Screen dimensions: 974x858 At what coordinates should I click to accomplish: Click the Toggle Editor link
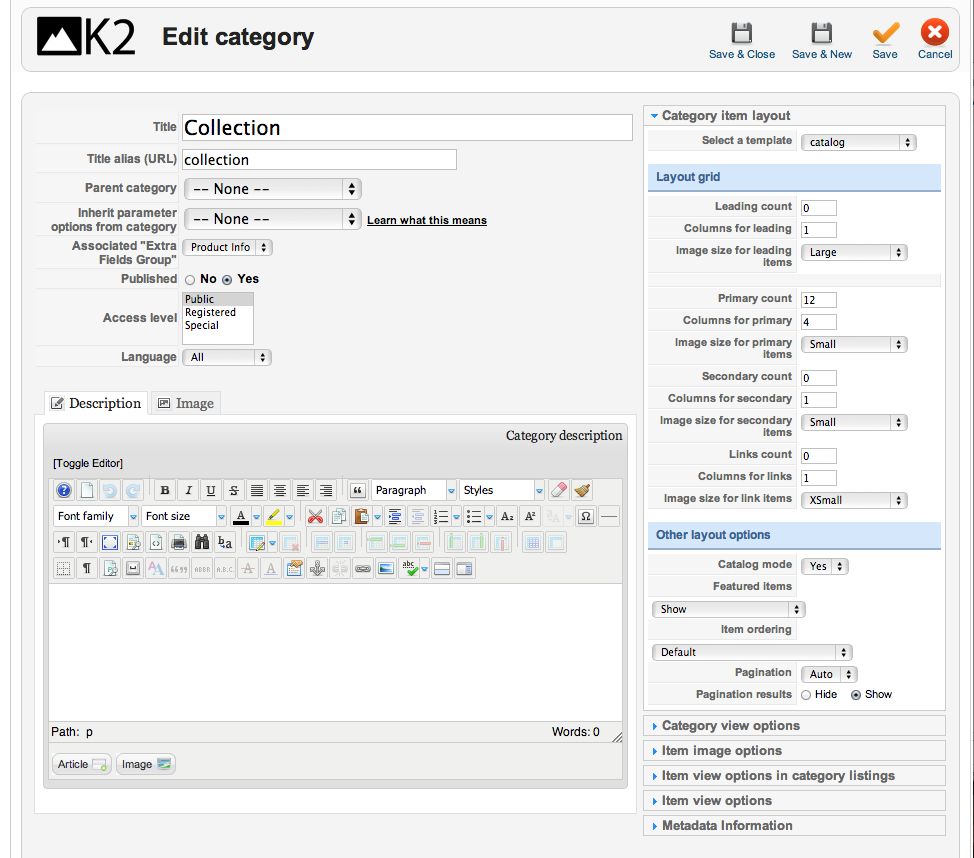click(x=88, y=463)
